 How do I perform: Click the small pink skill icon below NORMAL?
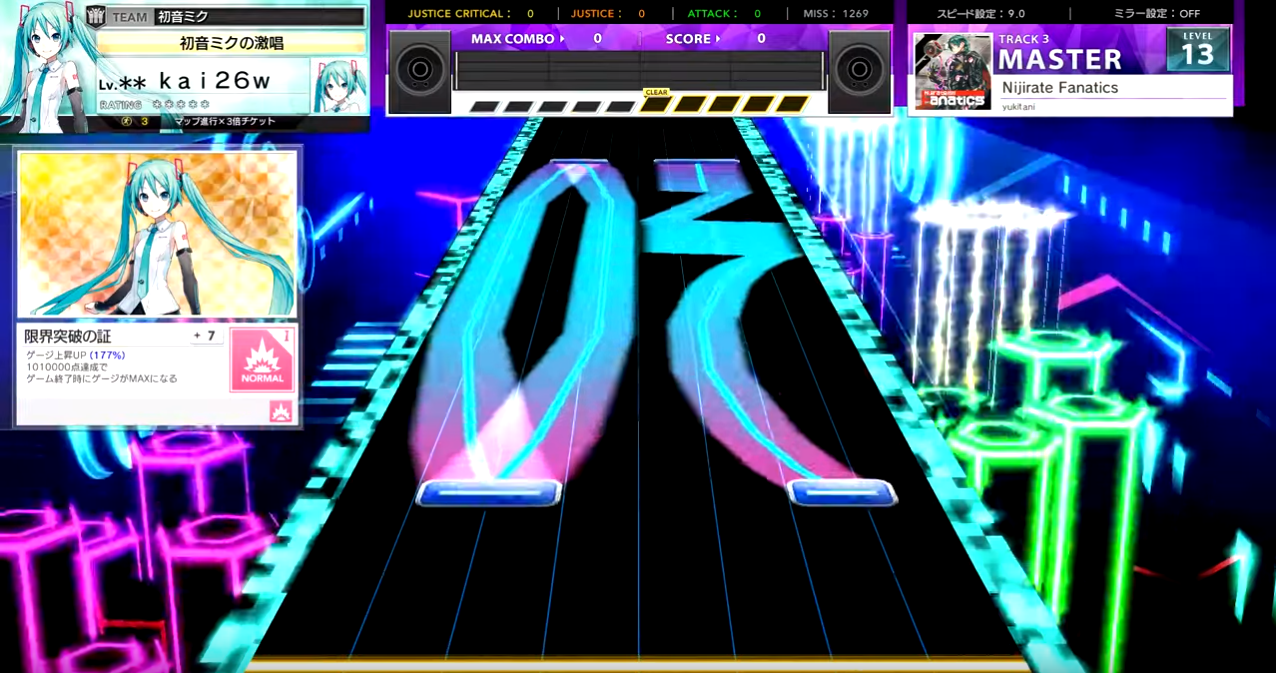click(x=281, y=411)
